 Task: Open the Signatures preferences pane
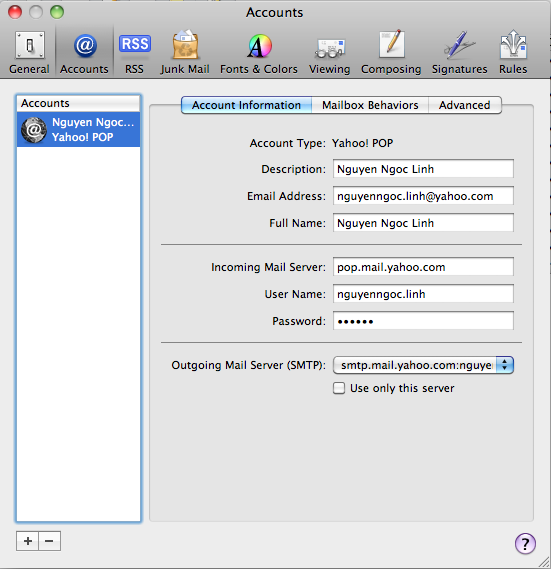(460, 53)
